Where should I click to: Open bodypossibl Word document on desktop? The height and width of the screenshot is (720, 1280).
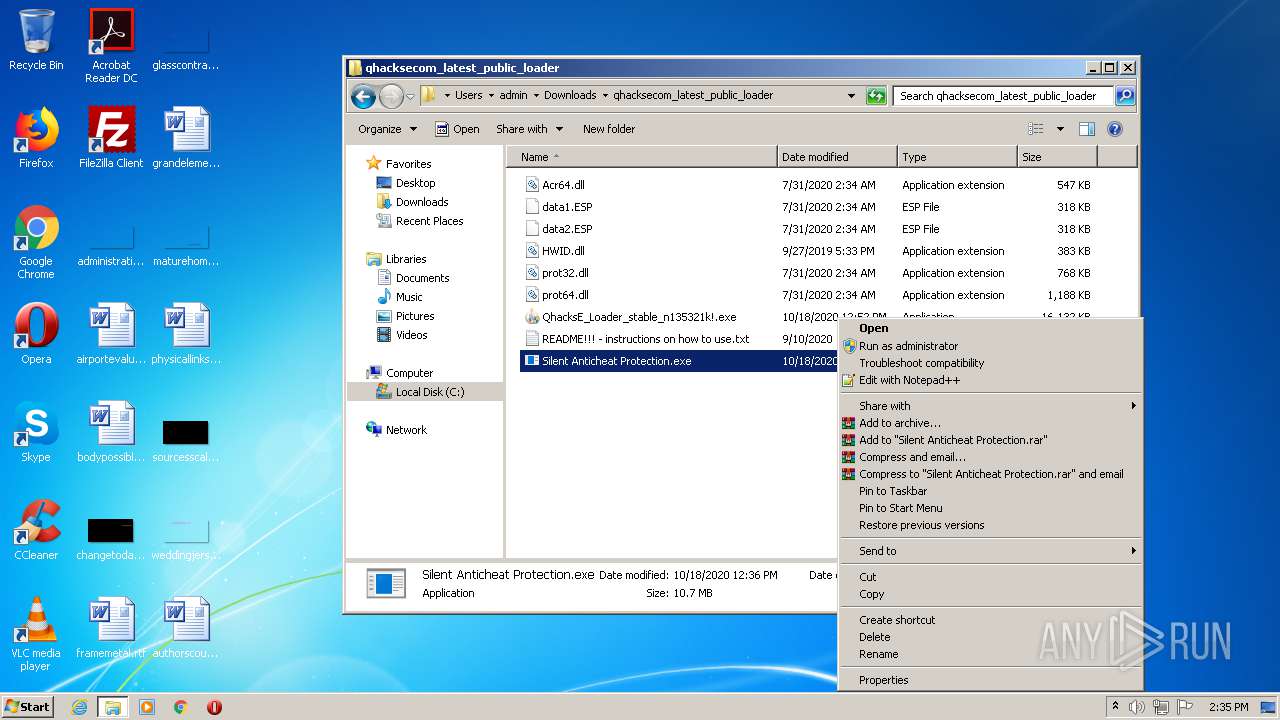click(x=111, y=431)
